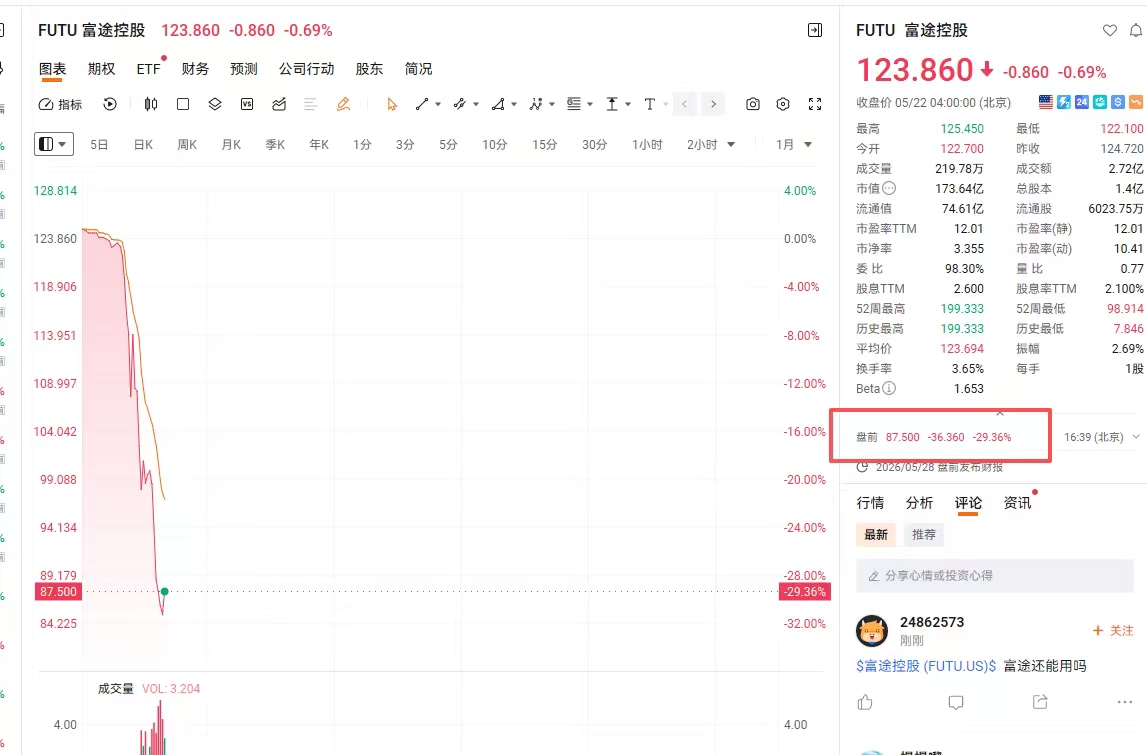
Task: Like the comment by 24862573
Action: coord(865,702)
